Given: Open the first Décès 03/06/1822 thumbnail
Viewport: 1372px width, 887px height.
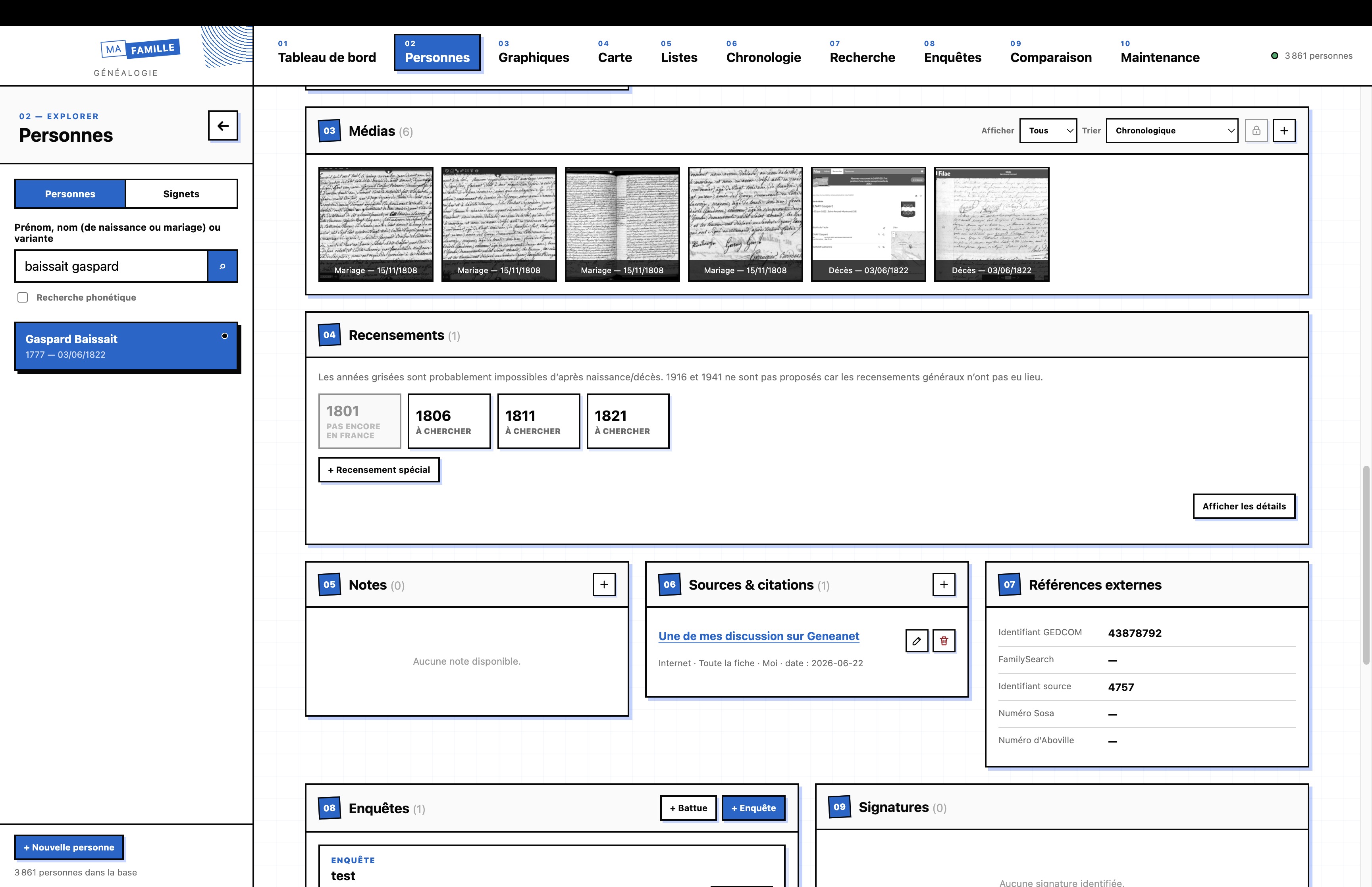Looking at the screenshot, I should coord(868,224).
